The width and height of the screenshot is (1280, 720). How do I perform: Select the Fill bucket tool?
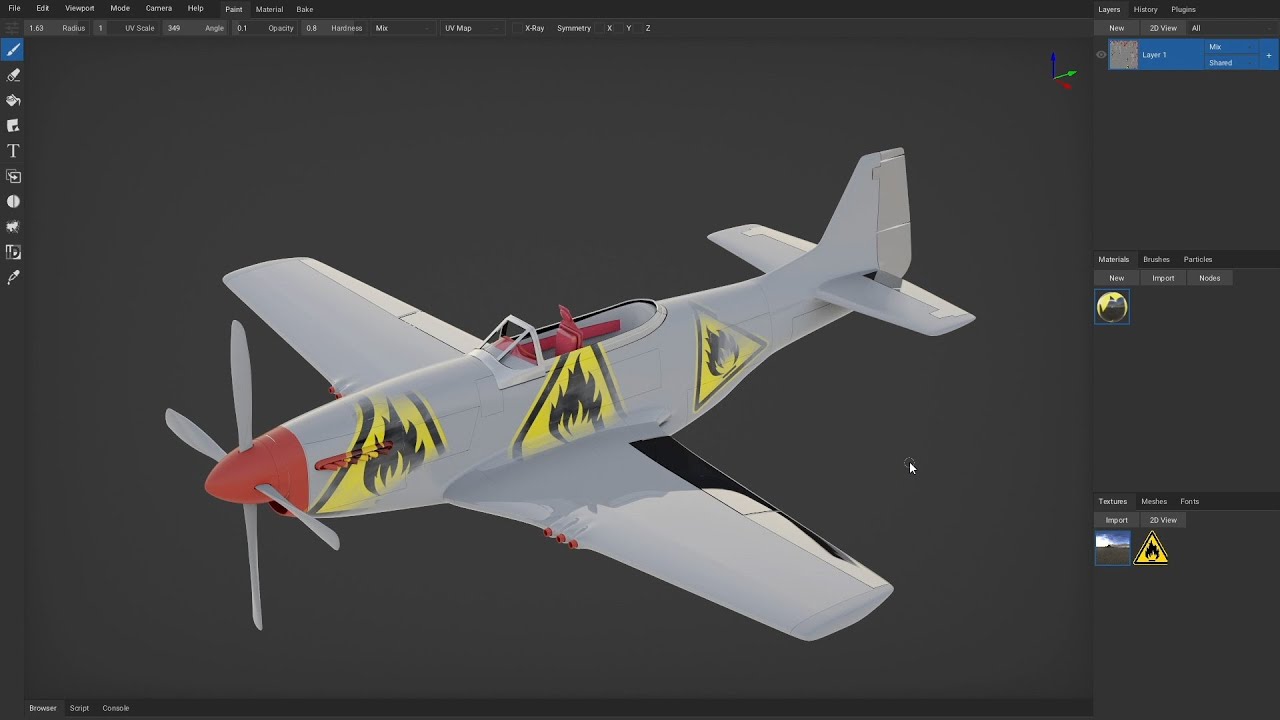click(13, 100)
